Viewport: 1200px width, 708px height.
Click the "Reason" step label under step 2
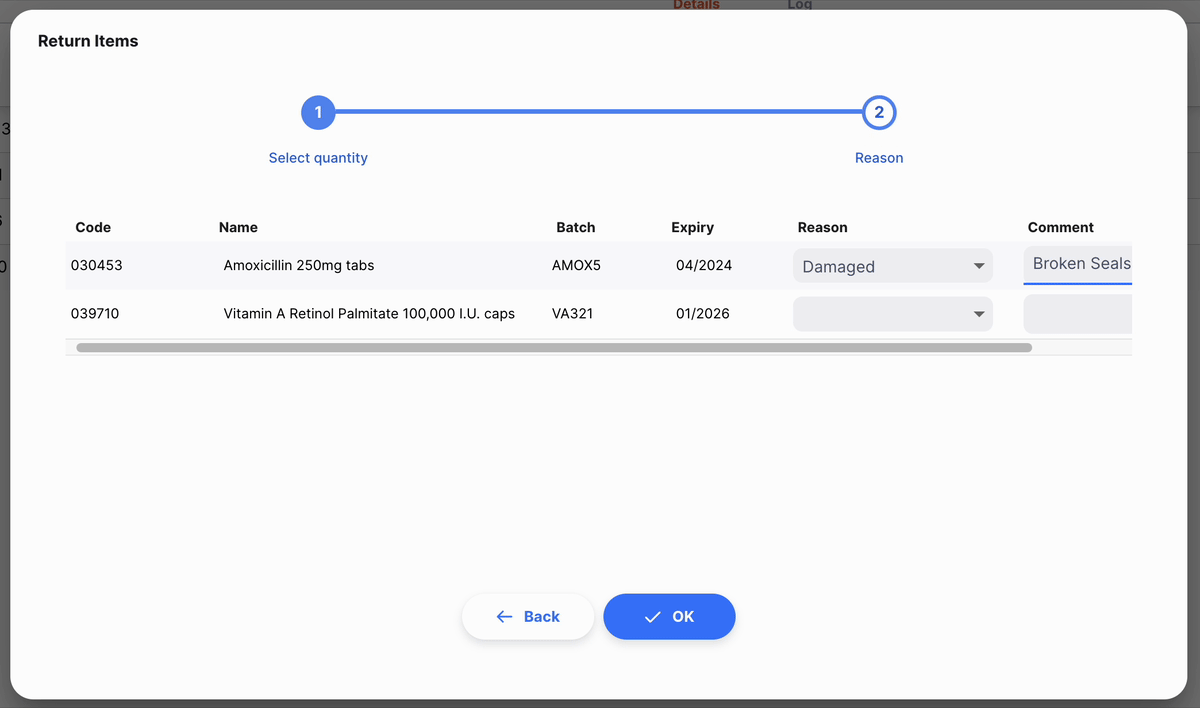[879, 158]
